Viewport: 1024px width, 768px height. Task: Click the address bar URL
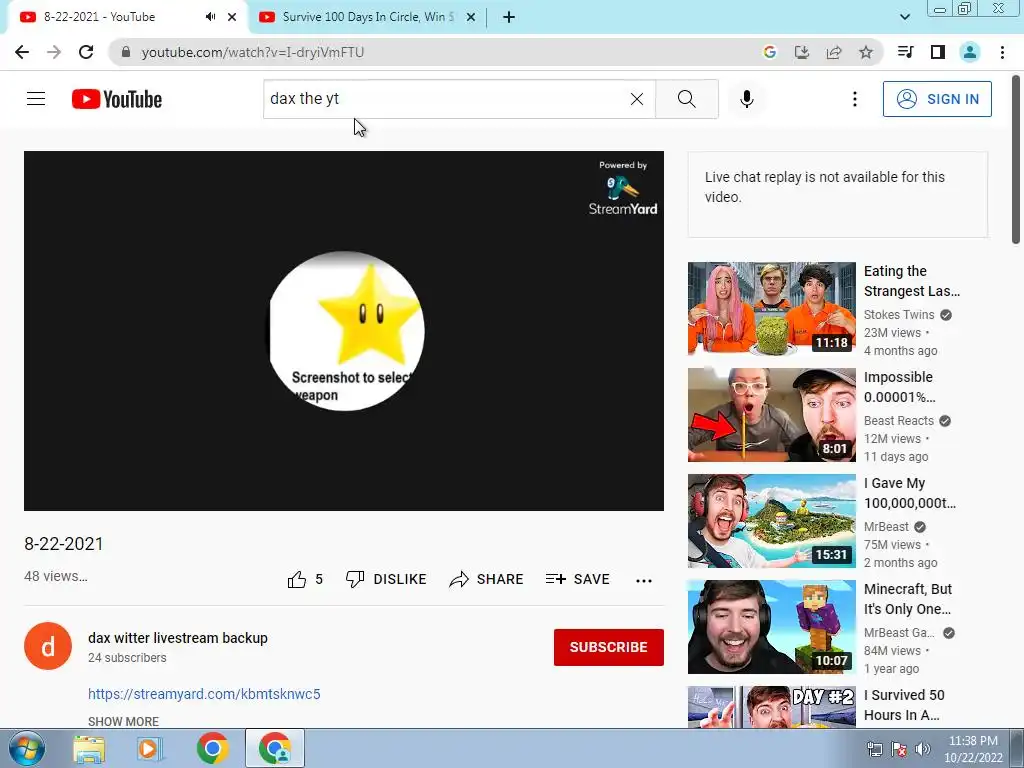(253, 52)
